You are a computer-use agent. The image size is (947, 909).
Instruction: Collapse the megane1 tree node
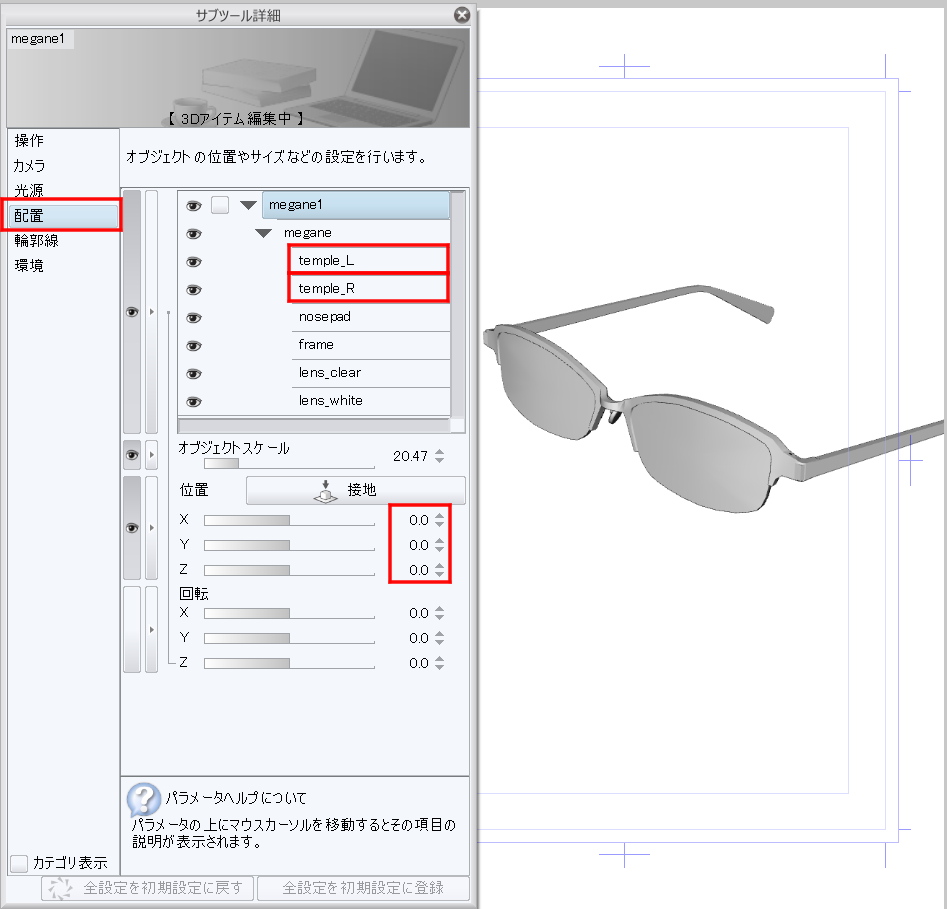click(248, 206)
